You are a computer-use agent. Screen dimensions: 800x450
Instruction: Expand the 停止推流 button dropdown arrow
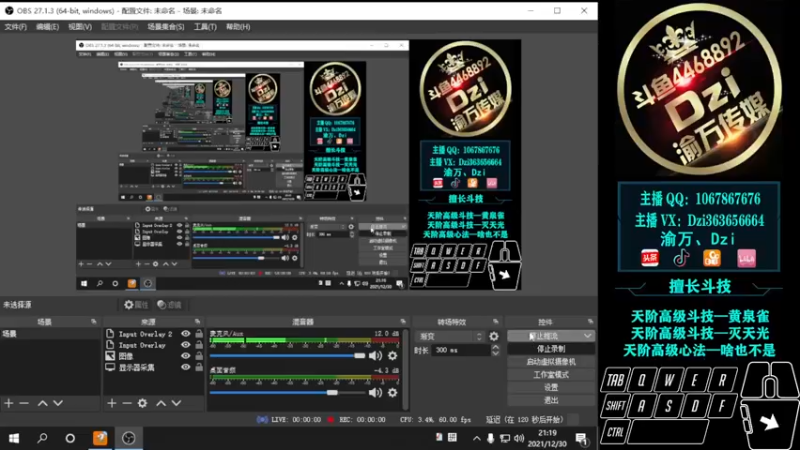pyautogui.click(x=588, y=336)
